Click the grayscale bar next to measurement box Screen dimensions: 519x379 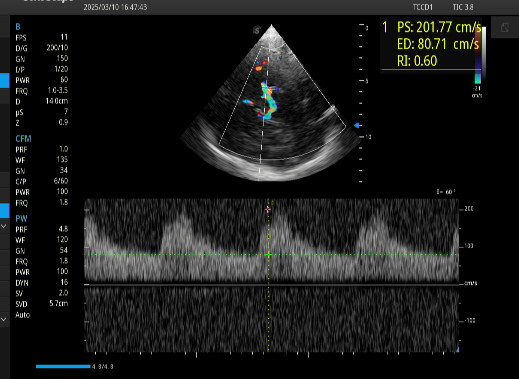[484, 53]
